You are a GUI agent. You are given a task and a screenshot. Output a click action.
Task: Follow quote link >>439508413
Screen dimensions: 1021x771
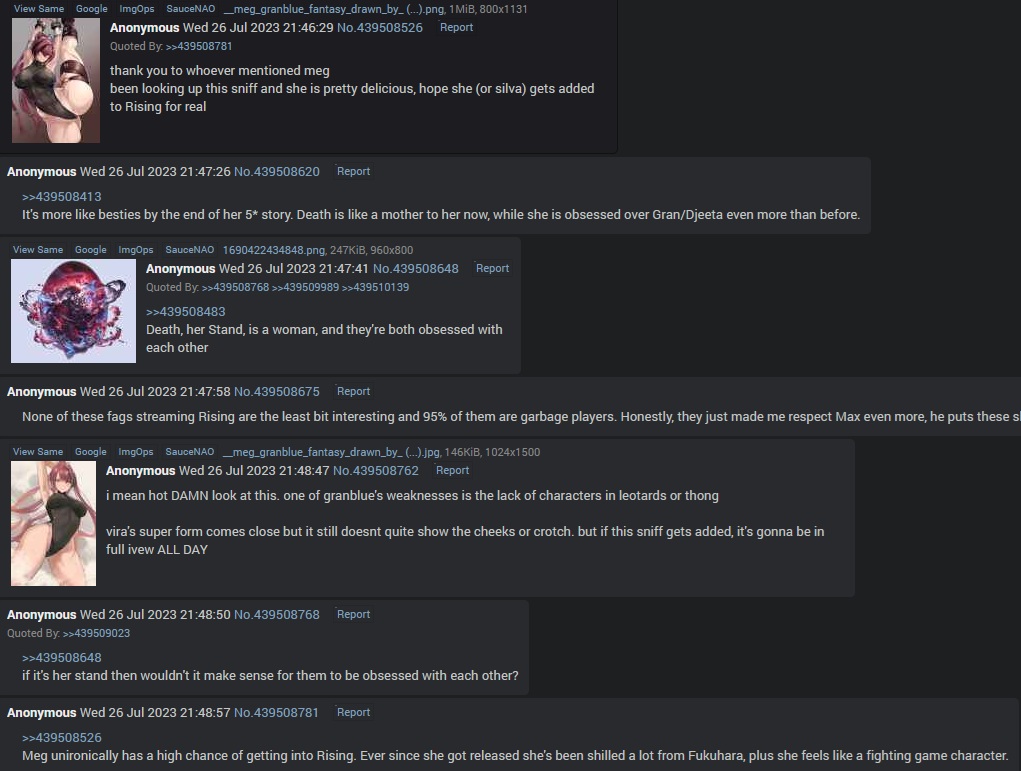(x=62, y=197)
